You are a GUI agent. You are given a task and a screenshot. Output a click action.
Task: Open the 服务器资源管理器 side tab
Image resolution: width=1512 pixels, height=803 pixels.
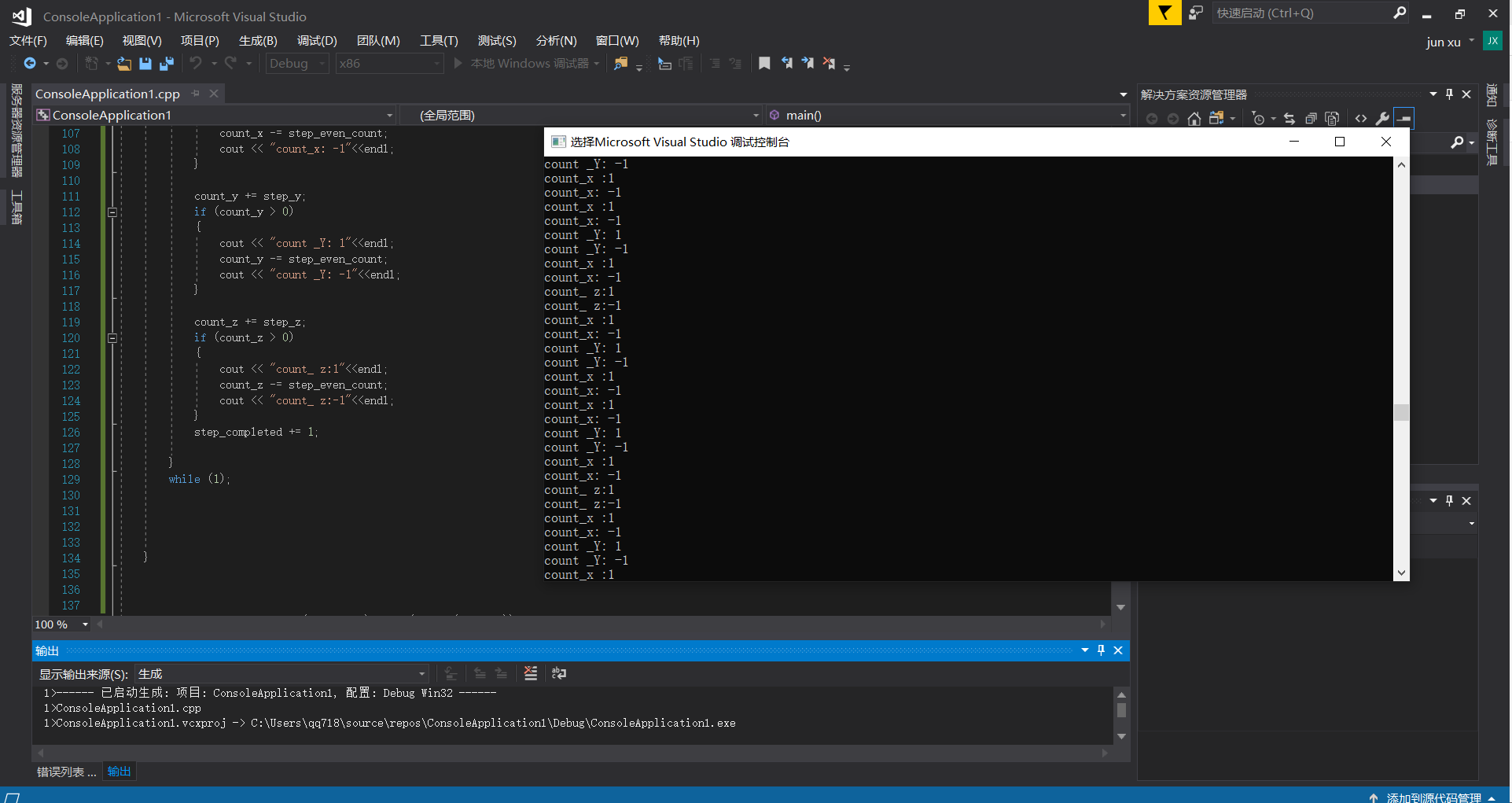pyautogui.click(x=16, y=131)
